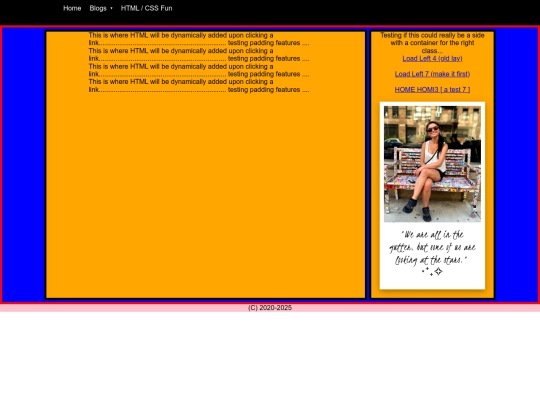Click the woman on bench photo
This screenshot has width=540, height=405.
point(432,164)
